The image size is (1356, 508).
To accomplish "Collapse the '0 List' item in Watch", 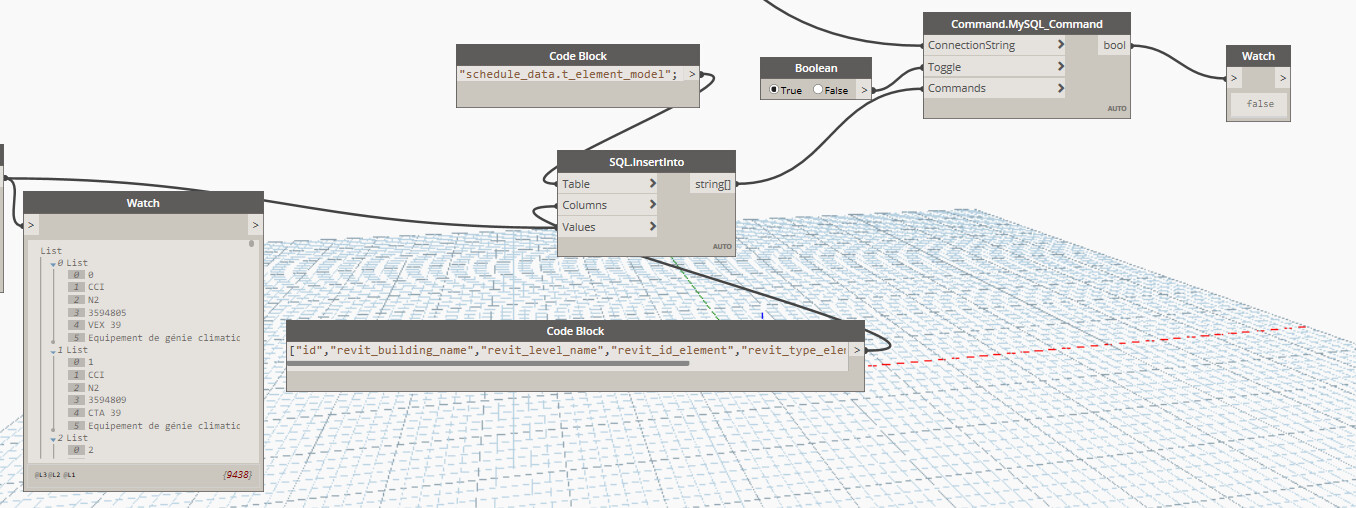I will click(x=52, y=263).
